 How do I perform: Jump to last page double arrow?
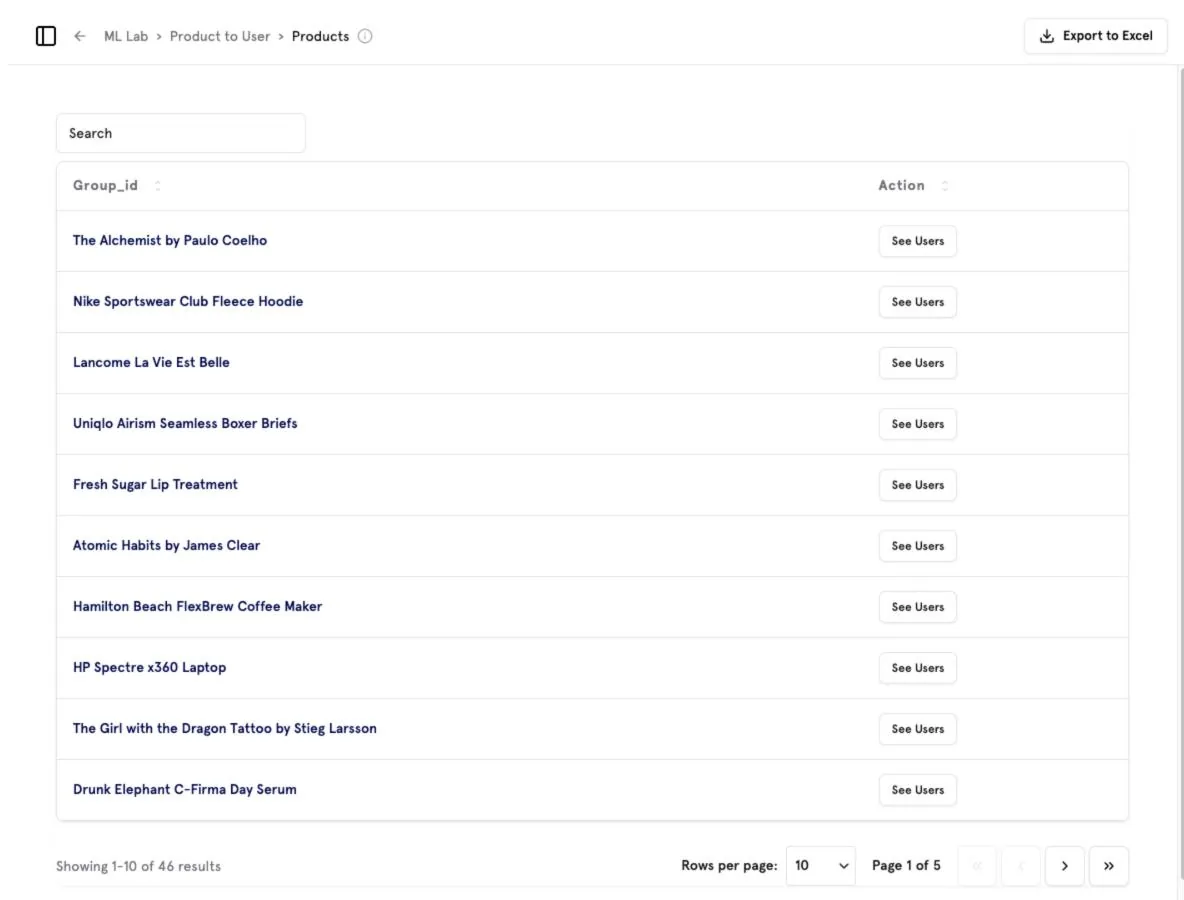coord(1108,866)
